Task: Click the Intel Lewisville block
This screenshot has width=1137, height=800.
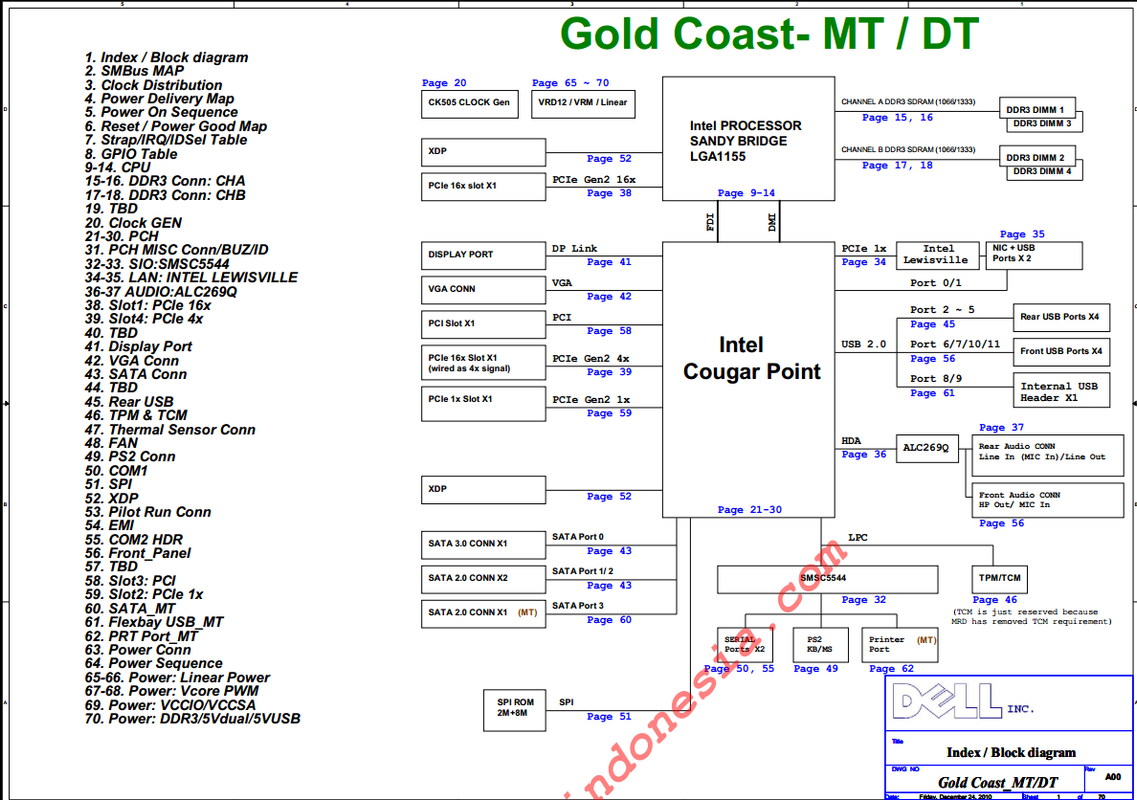Action: tap(938, 255)
